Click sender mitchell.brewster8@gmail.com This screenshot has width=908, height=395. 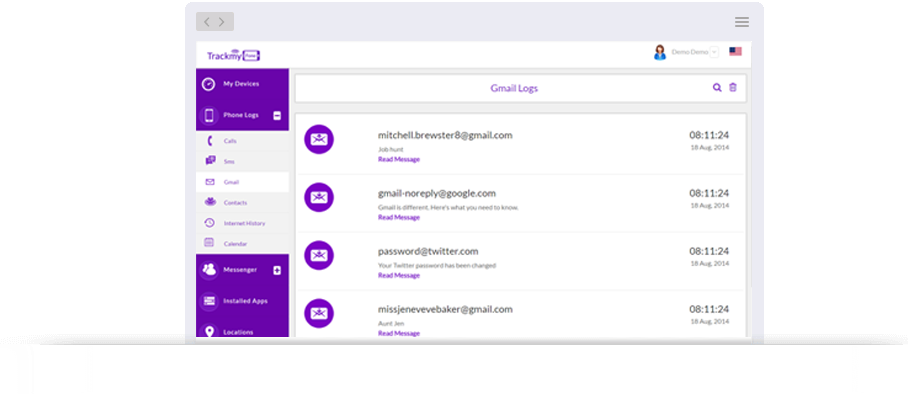(445, 136)
